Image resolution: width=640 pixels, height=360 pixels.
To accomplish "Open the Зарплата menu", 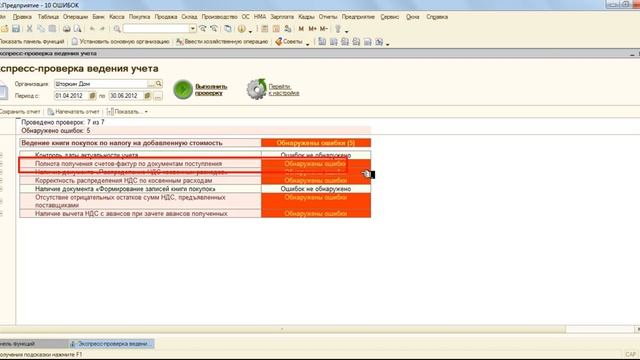I will point(282,17).
